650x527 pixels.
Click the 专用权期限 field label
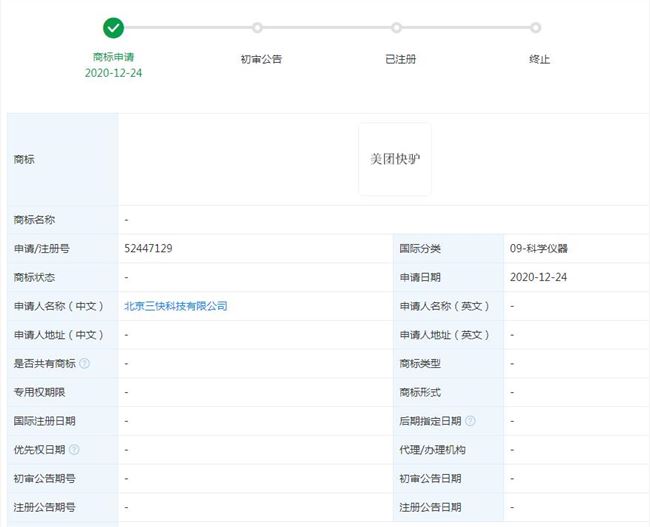pos(39,392)
